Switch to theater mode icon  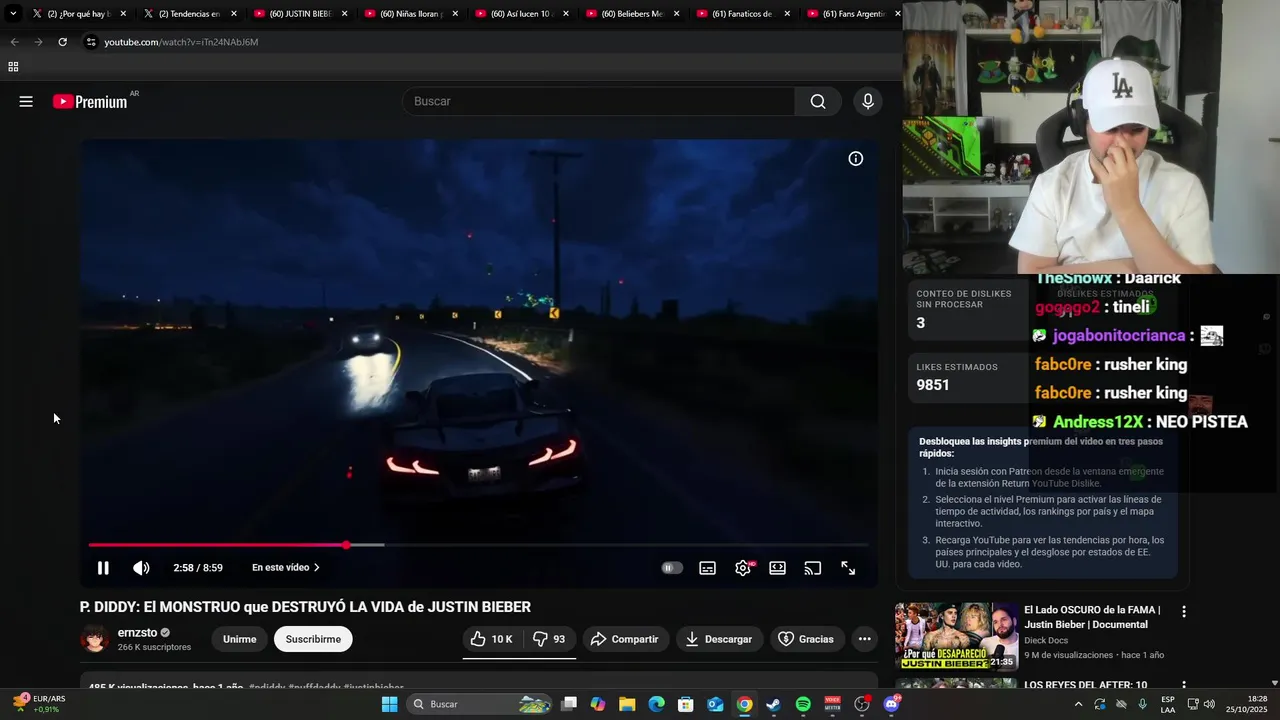point(777,568)
